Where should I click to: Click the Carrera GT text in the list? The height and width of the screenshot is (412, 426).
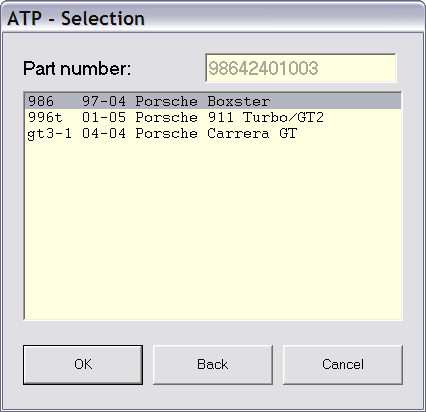252,133
